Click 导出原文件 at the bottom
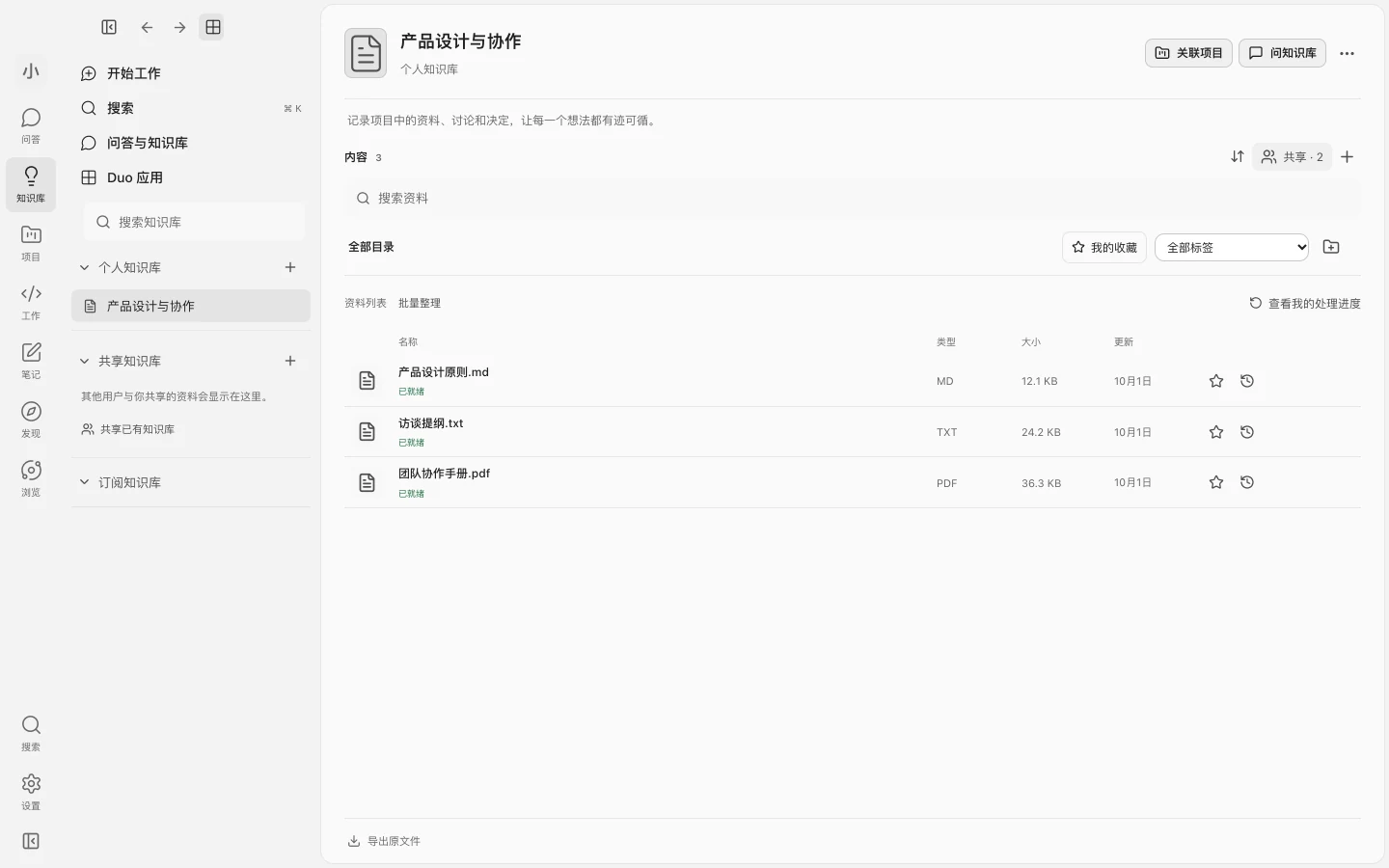The height and width of the screenshot is (868, 1389). click(384, 841)
